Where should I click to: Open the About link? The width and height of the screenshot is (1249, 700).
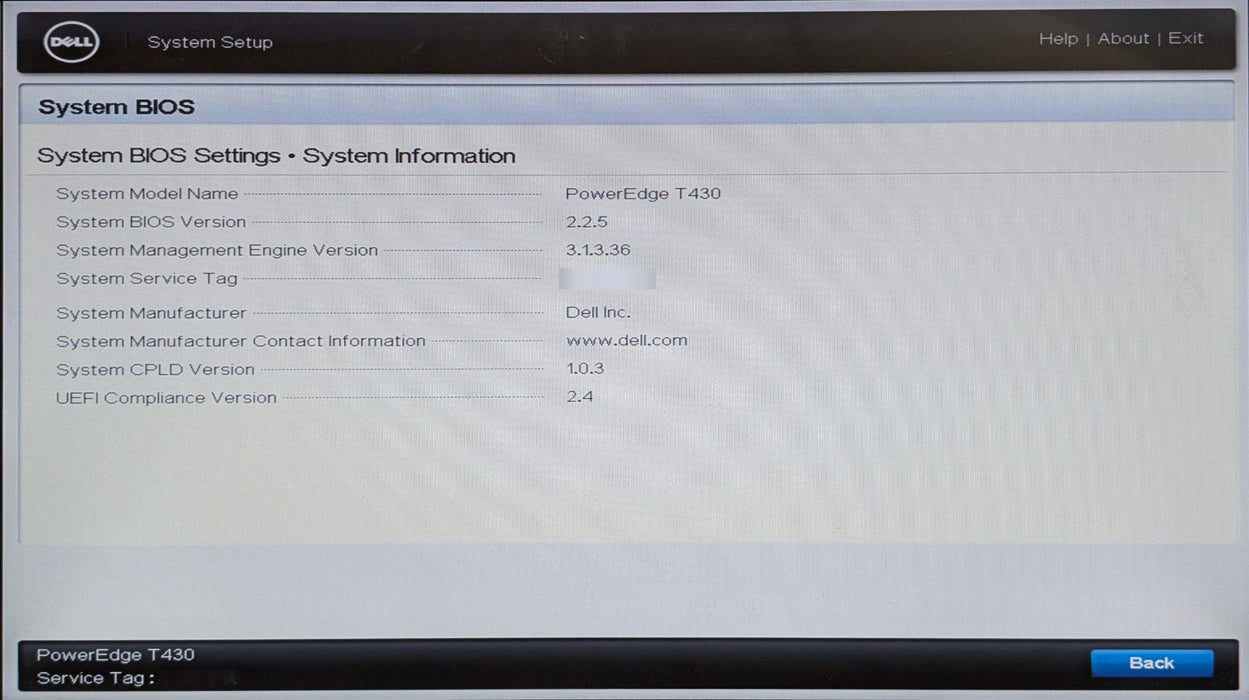[x=1123, y=39]
